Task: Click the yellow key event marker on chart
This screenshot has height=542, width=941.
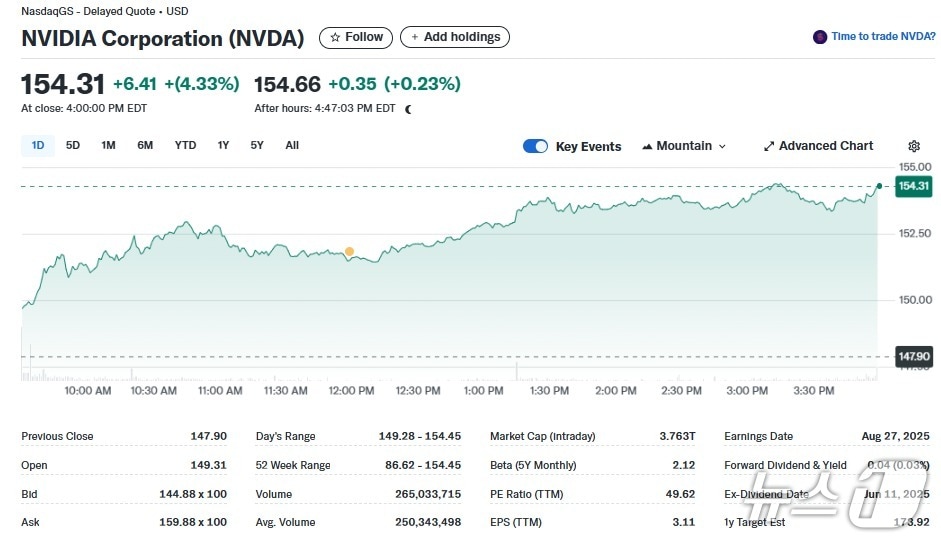Action: coord(349,252)
